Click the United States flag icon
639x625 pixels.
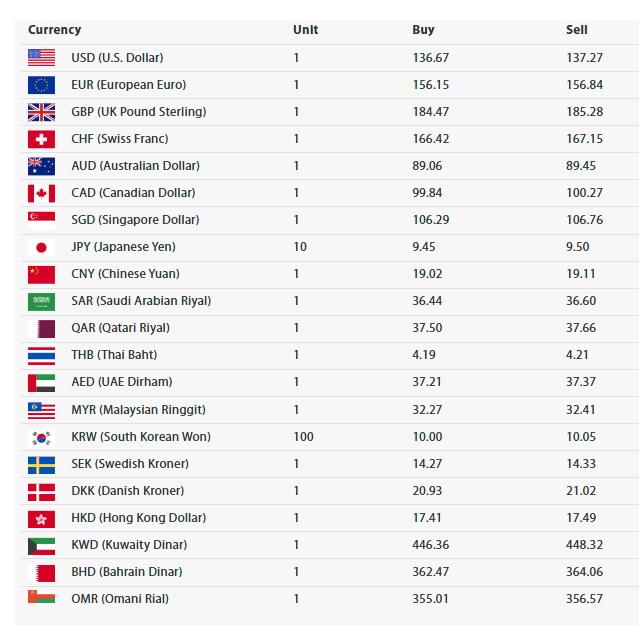(x=41, y=57)
